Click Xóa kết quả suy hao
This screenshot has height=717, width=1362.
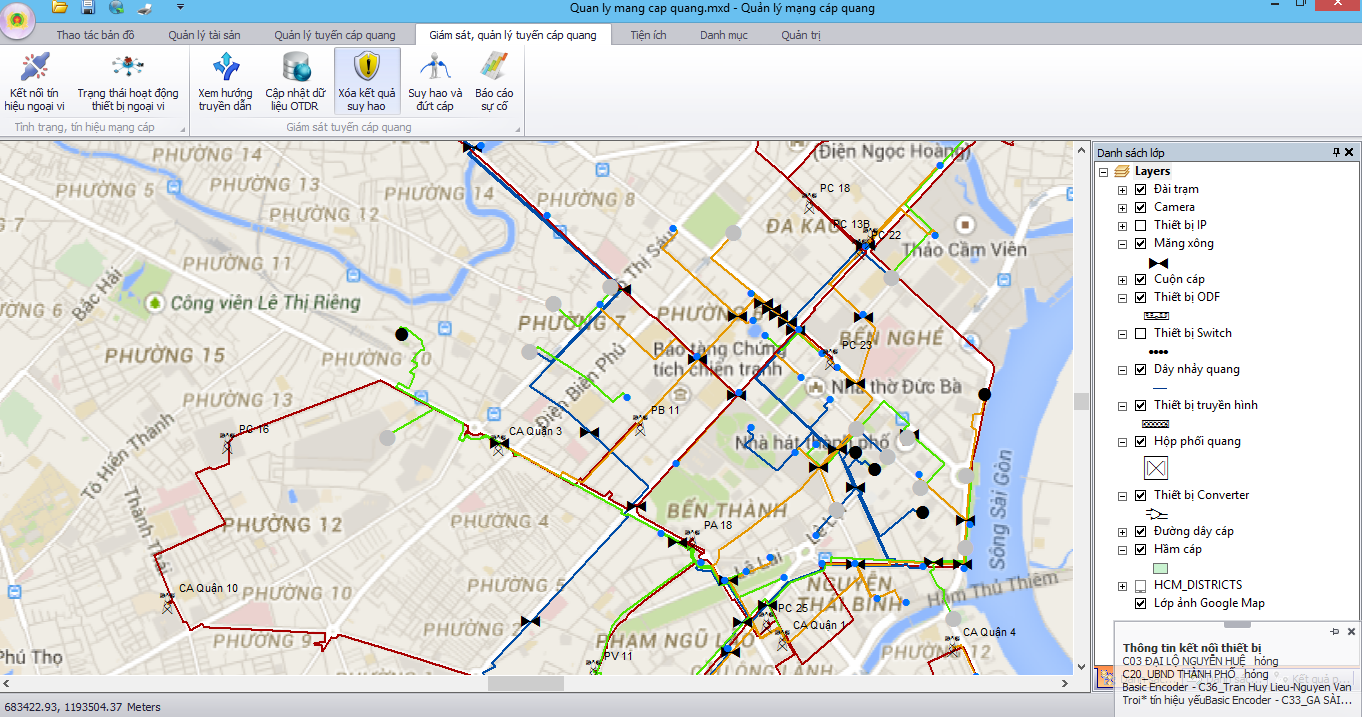coord(367,82)
